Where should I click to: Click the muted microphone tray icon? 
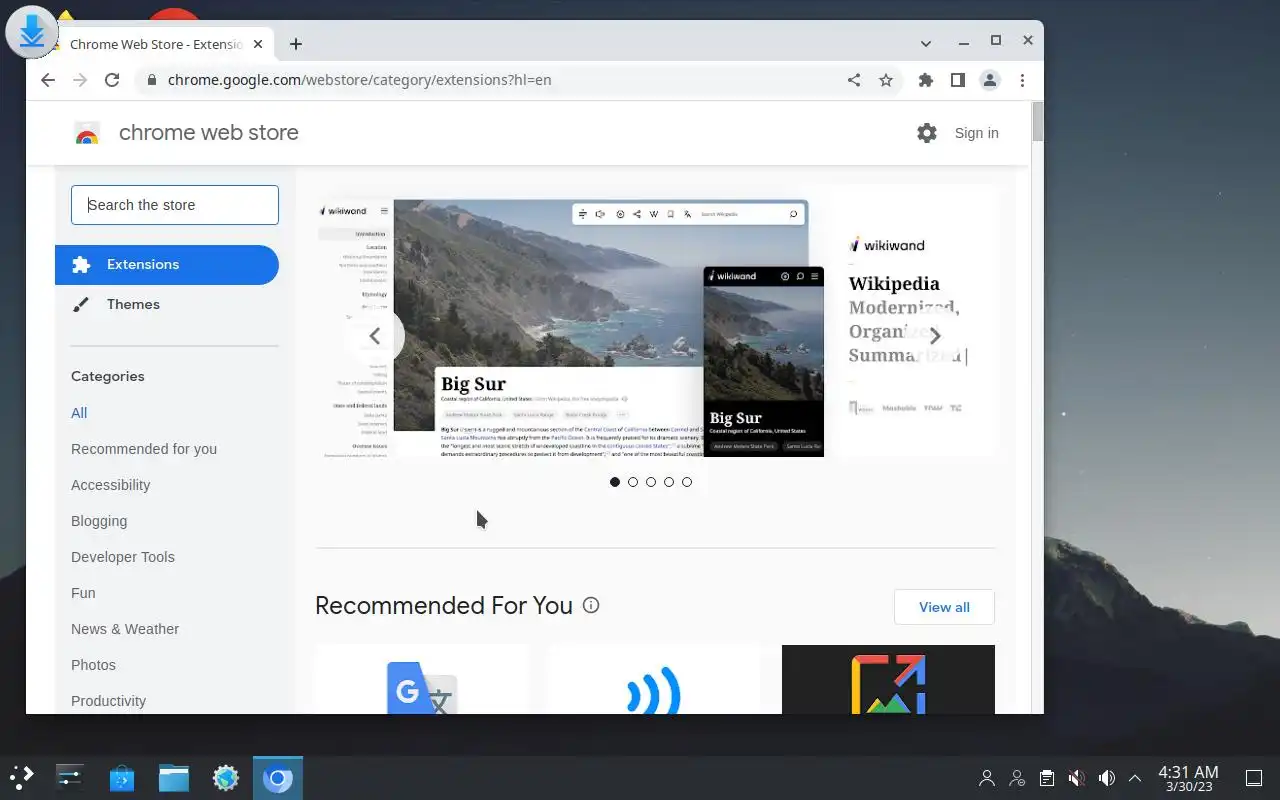(x=1076, y=778)
